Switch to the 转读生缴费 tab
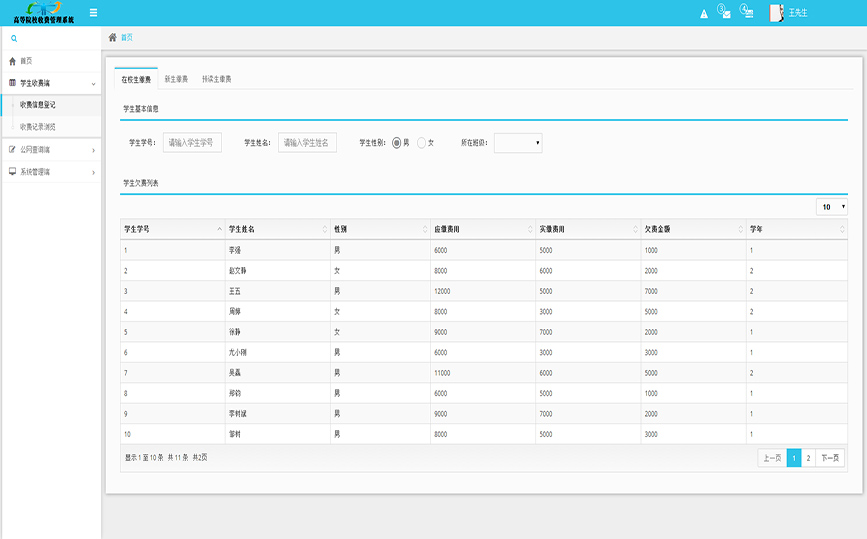The height and width of the screenshot is (539, 867). click(216, 78)
